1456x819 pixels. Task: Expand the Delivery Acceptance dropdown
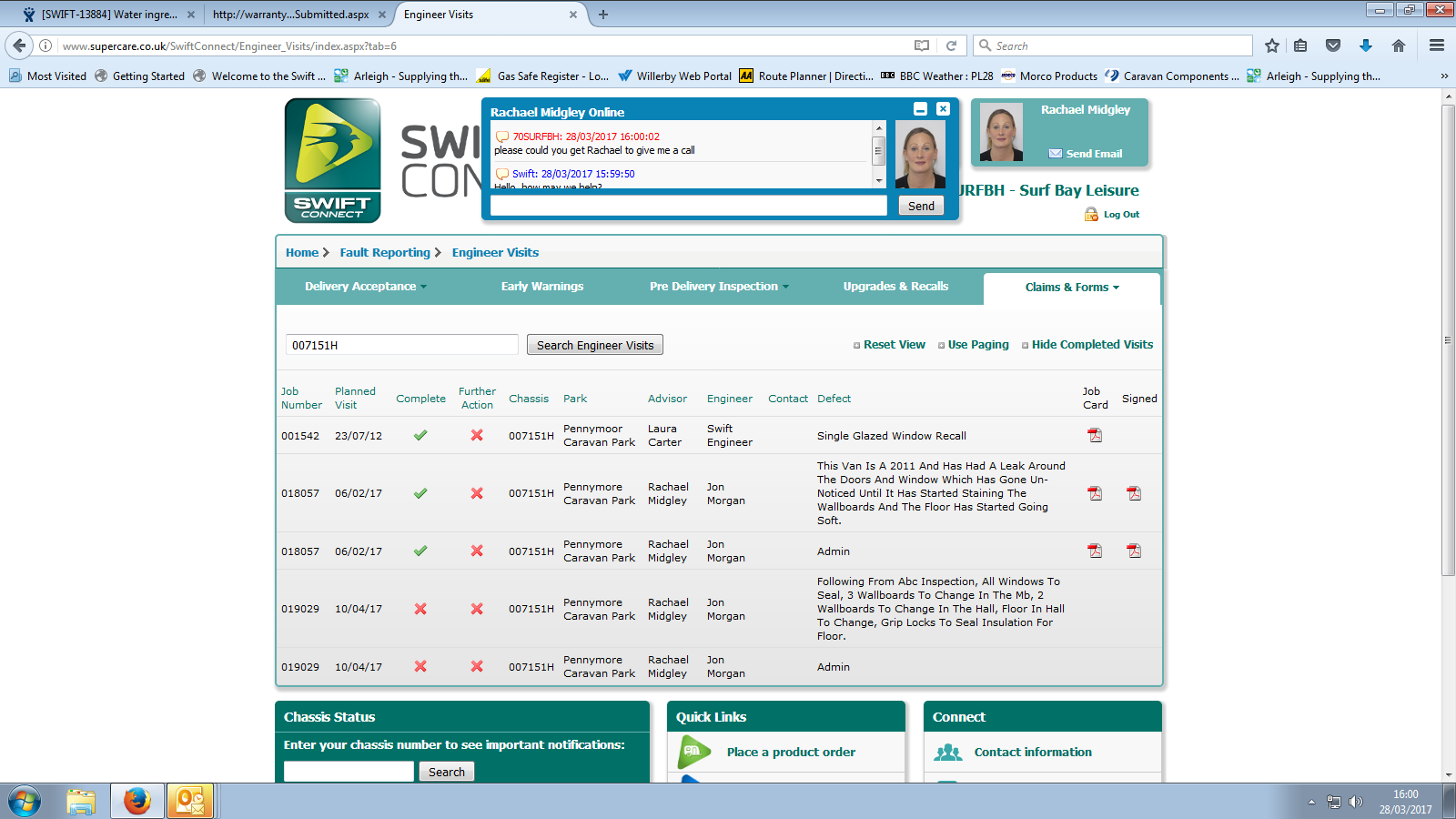[365, 287]
